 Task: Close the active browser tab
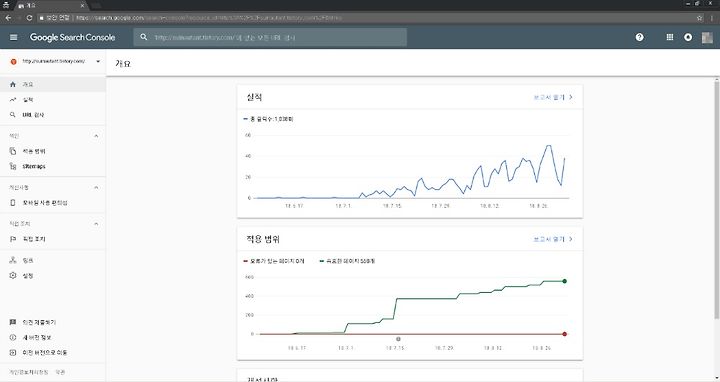[x=82, y=6]
